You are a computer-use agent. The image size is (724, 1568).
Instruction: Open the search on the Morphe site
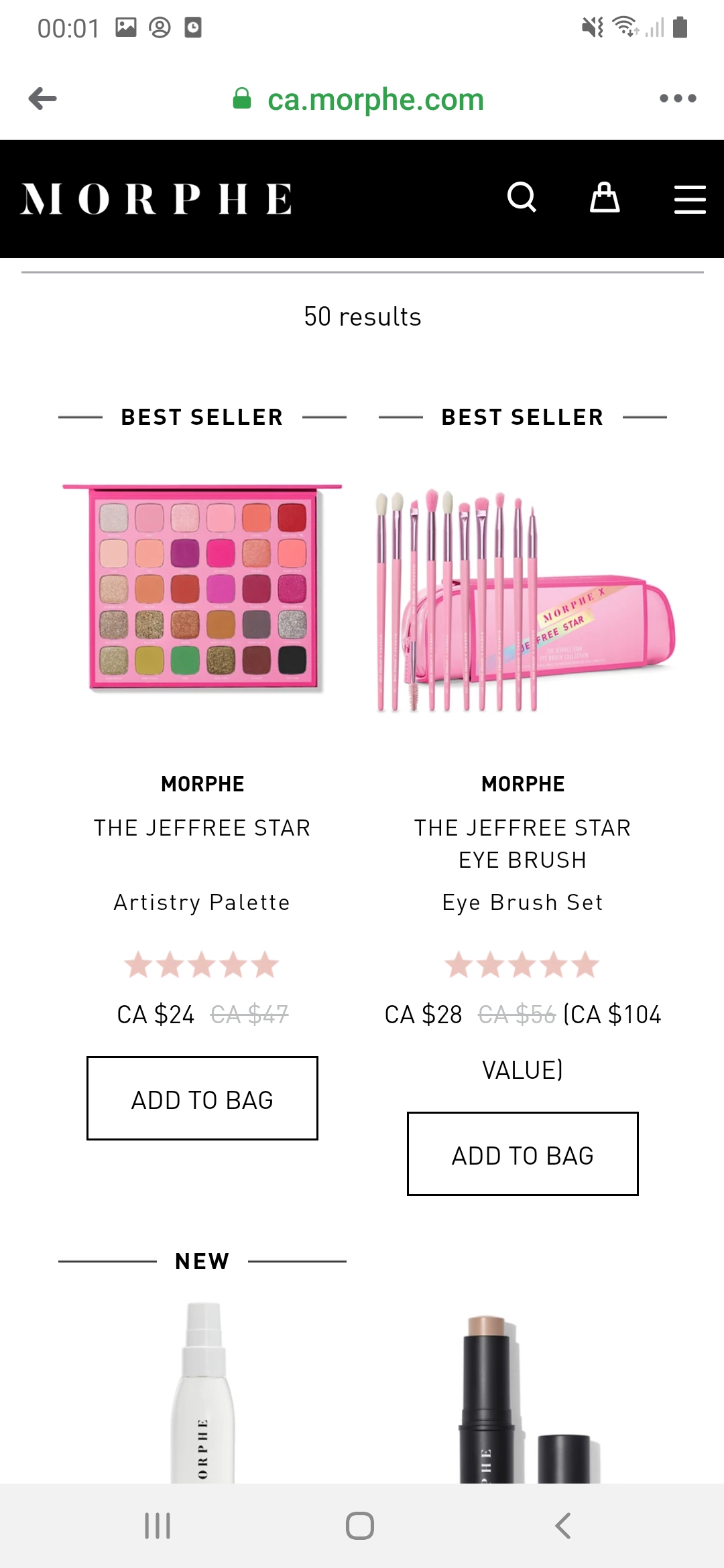tap(522, 198)
